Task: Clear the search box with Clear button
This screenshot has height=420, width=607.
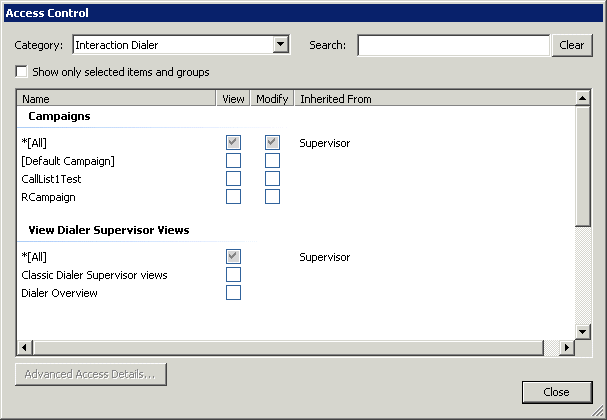Action: coord(572,45)
